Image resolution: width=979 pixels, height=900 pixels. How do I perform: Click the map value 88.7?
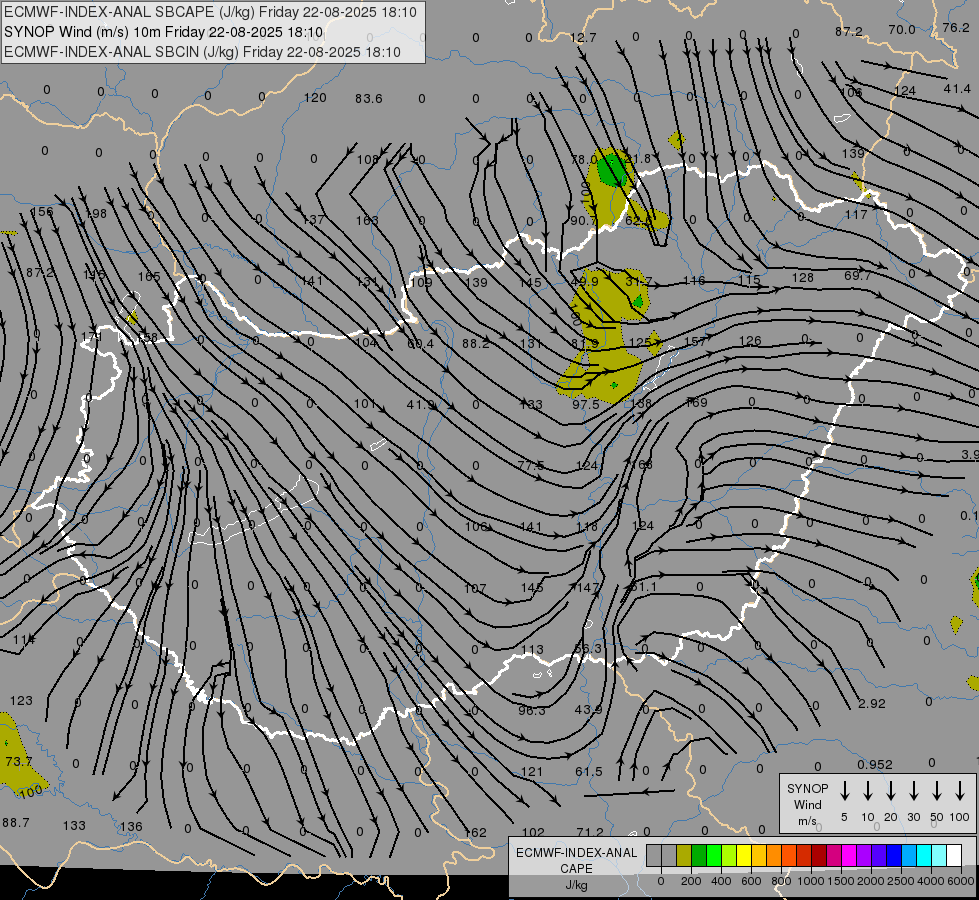[x=16, y=823]
